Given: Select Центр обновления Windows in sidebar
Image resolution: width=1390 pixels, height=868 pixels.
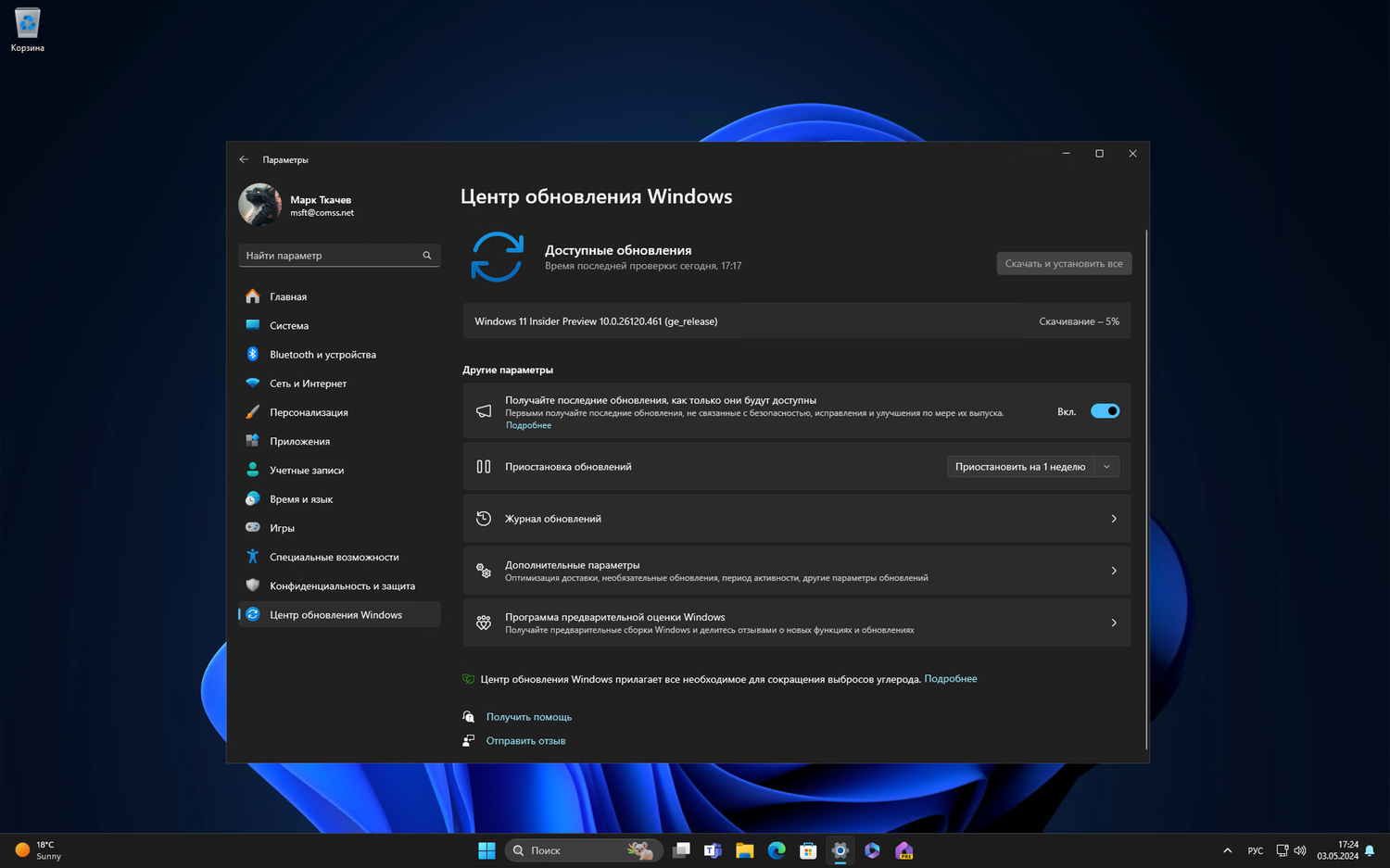Looking at the screenshot, I should [339, 614].
